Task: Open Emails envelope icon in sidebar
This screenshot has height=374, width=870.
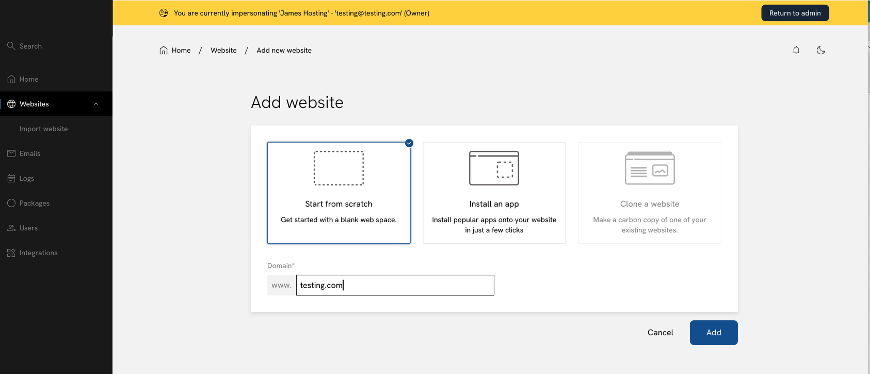Action: tap(11, 154)
